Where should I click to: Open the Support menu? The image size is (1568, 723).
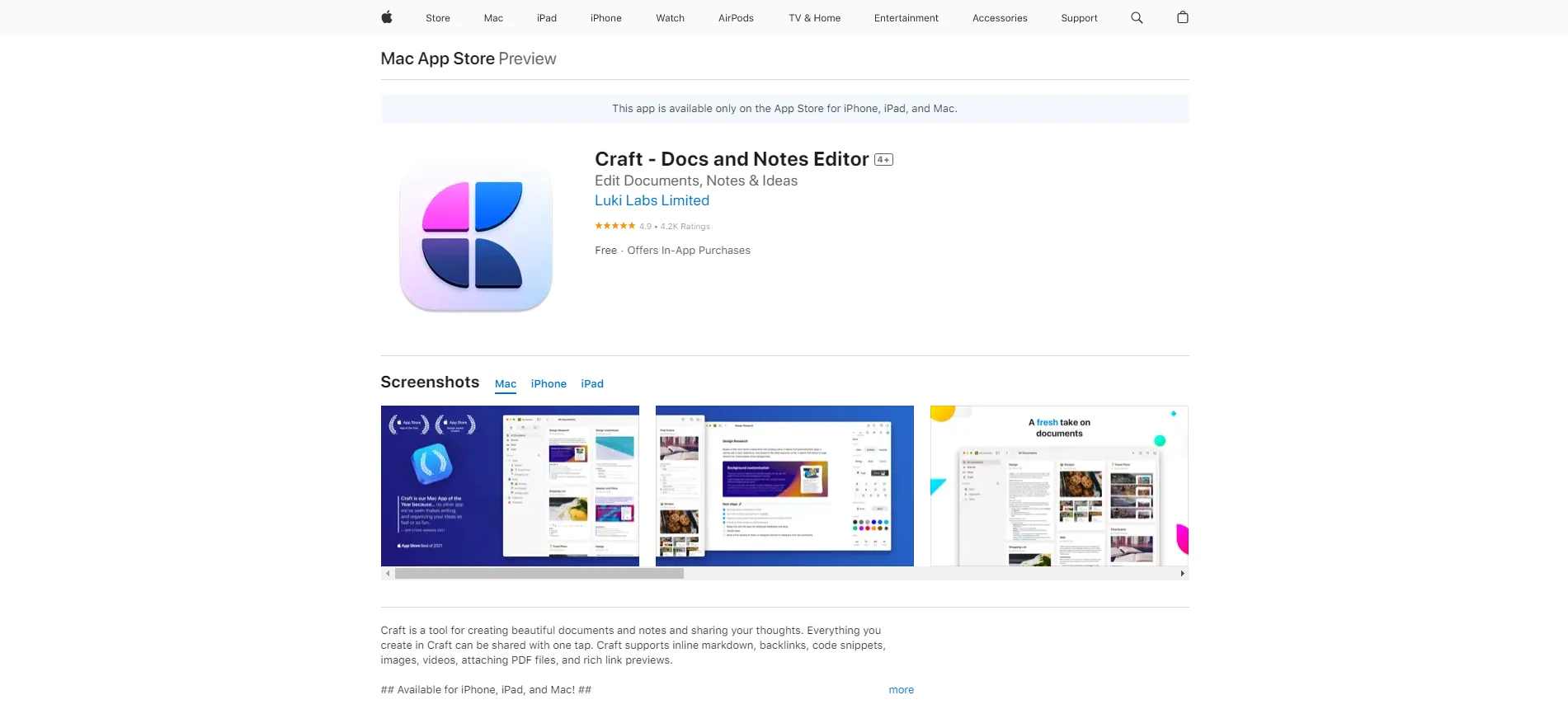tap(1079, 18)
